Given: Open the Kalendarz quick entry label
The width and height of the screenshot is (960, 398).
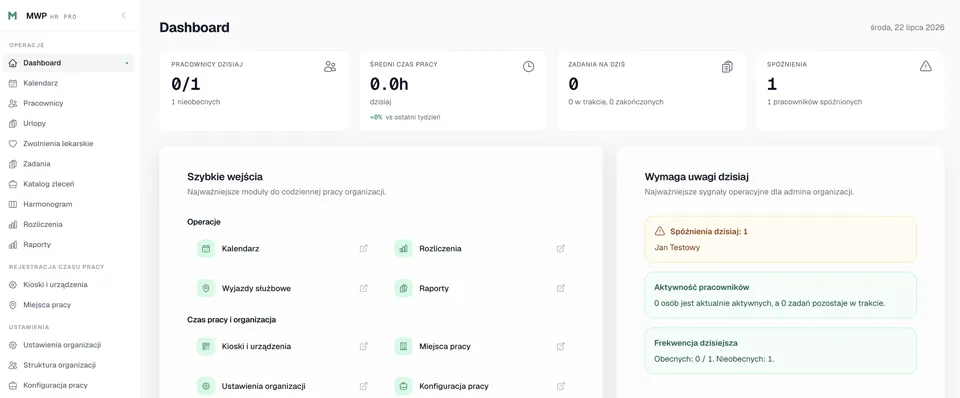Looking at the screenshot, I should click(x=241, y=249).
